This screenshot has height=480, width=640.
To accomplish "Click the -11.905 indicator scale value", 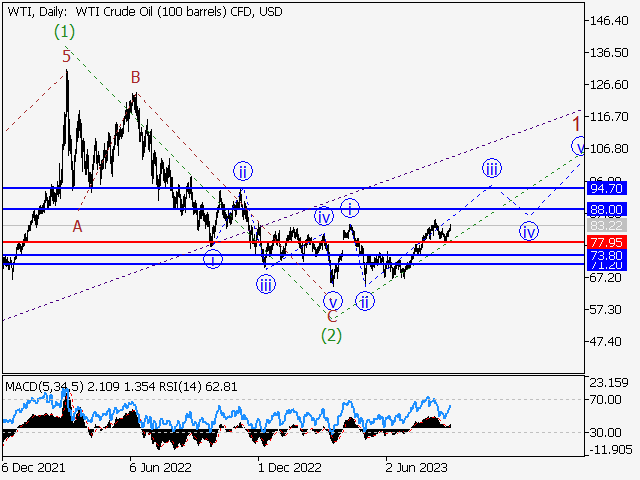I will point(610,450).
